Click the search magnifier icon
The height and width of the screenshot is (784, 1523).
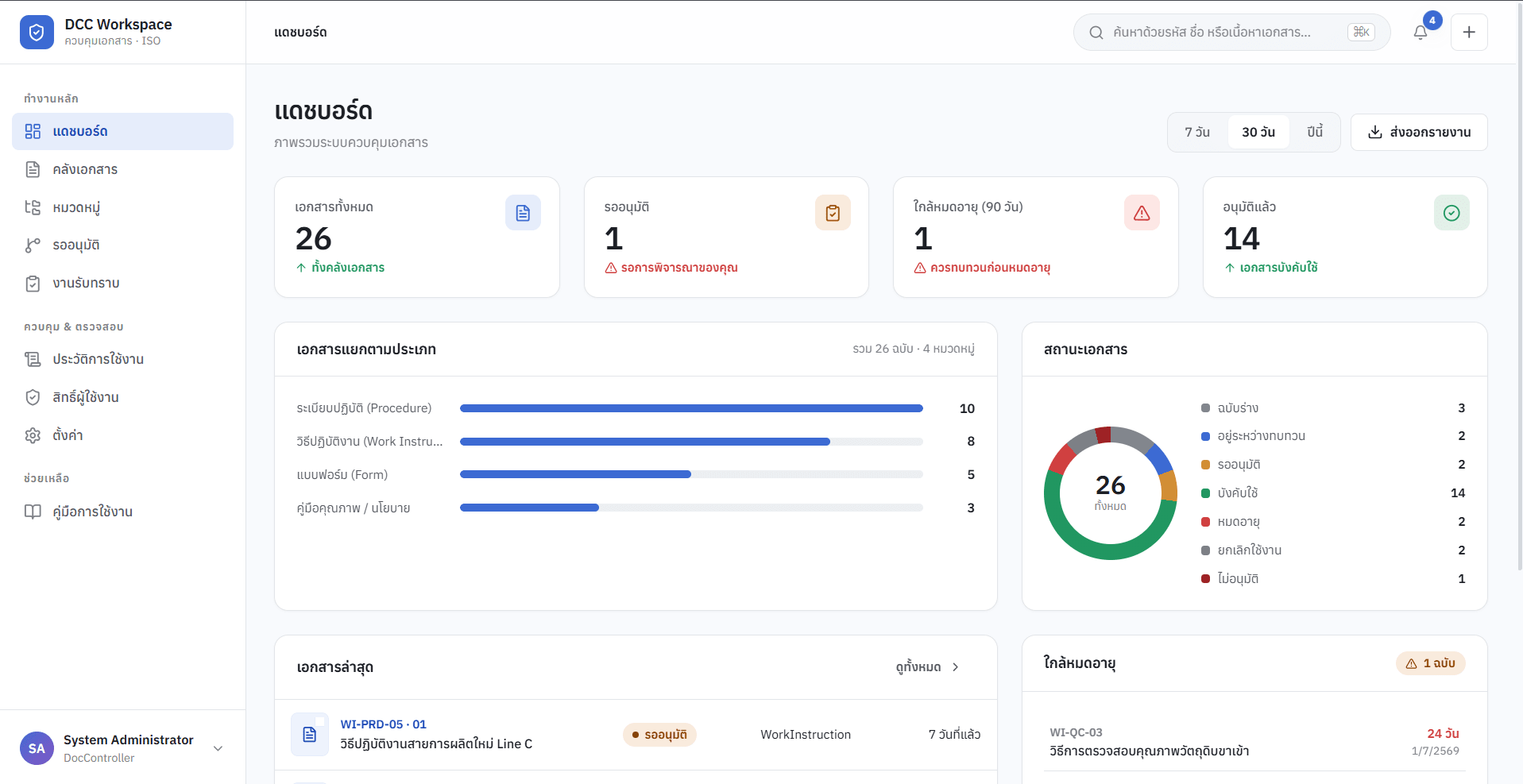click(1096, 33)
